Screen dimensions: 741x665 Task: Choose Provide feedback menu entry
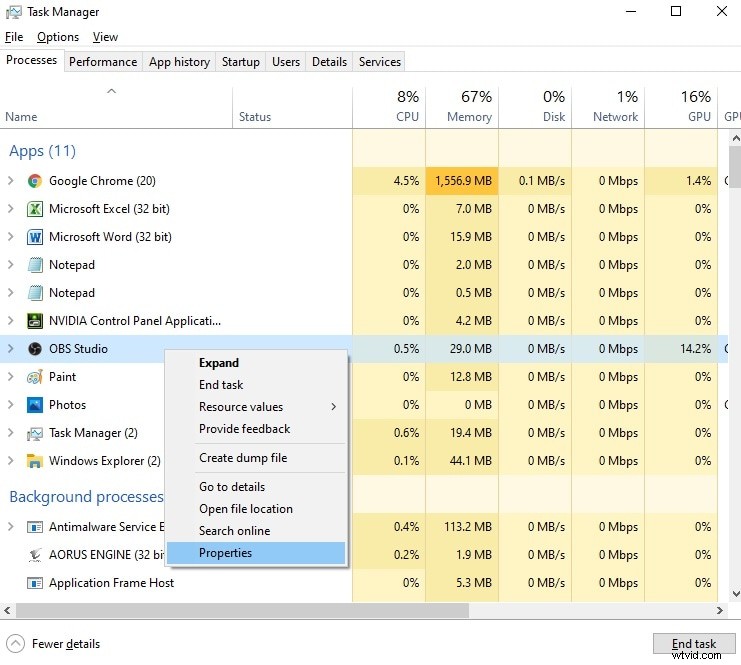256,429
